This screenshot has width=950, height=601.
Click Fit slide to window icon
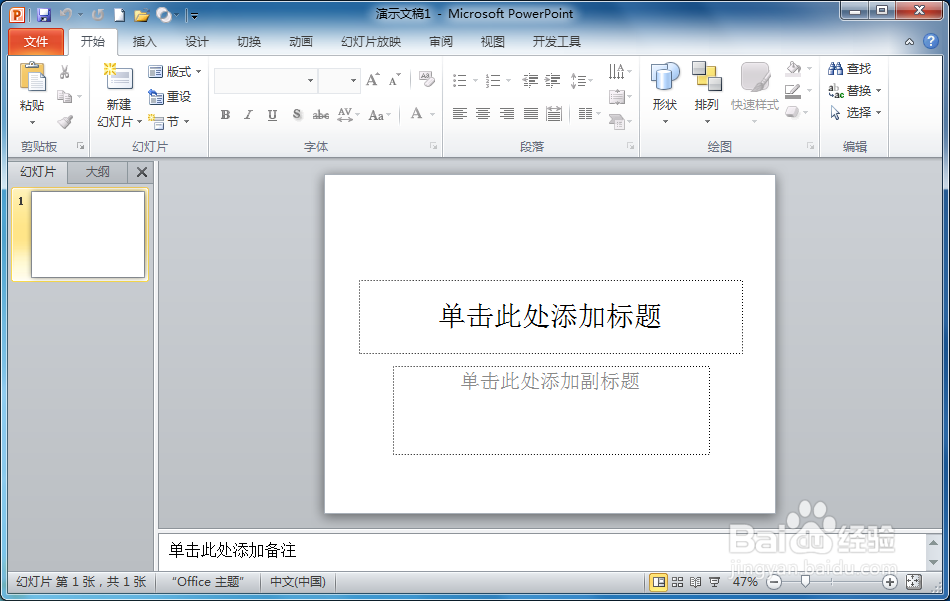click(914, 582)
